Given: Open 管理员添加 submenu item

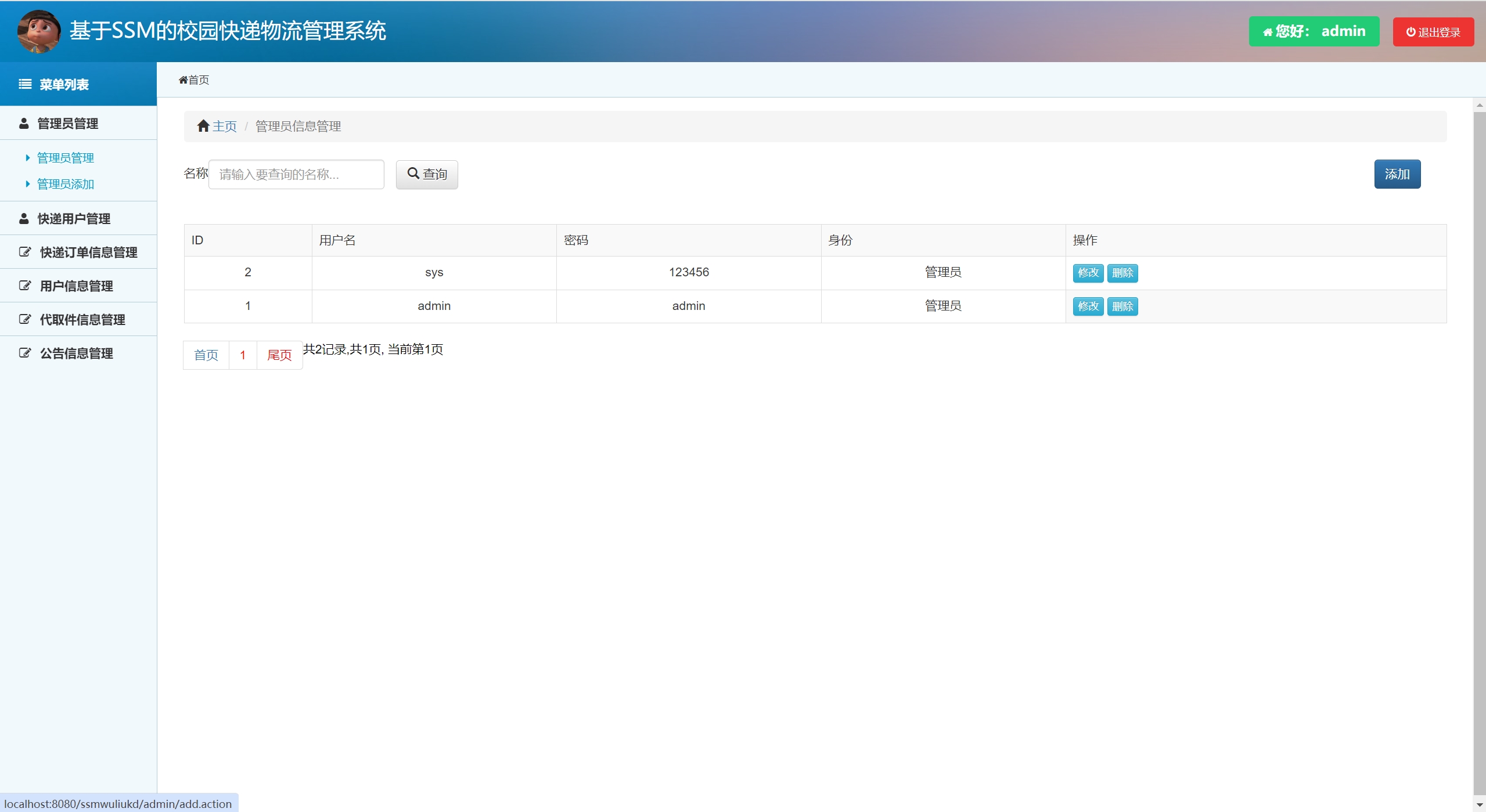Looking at the screenshot, I should 65,184.
